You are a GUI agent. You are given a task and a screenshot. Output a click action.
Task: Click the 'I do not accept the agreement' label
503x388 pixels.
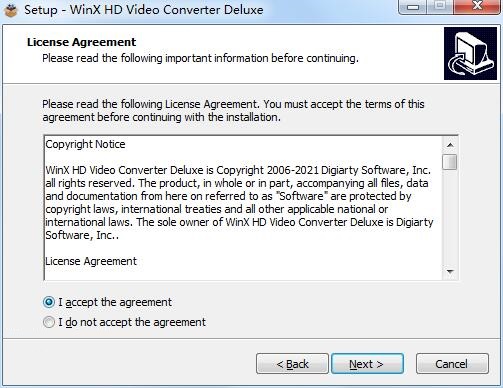click(x=132, y=322)
